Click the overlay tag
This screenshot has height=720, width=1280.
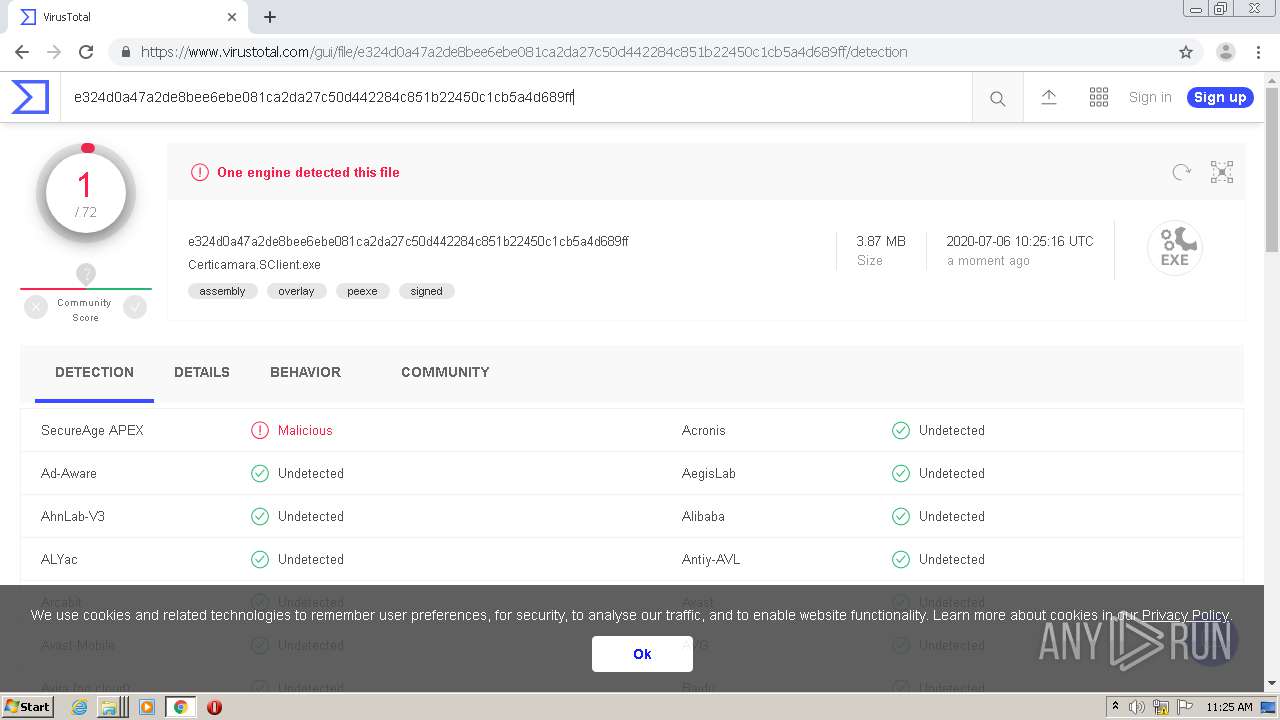(296, 291)
